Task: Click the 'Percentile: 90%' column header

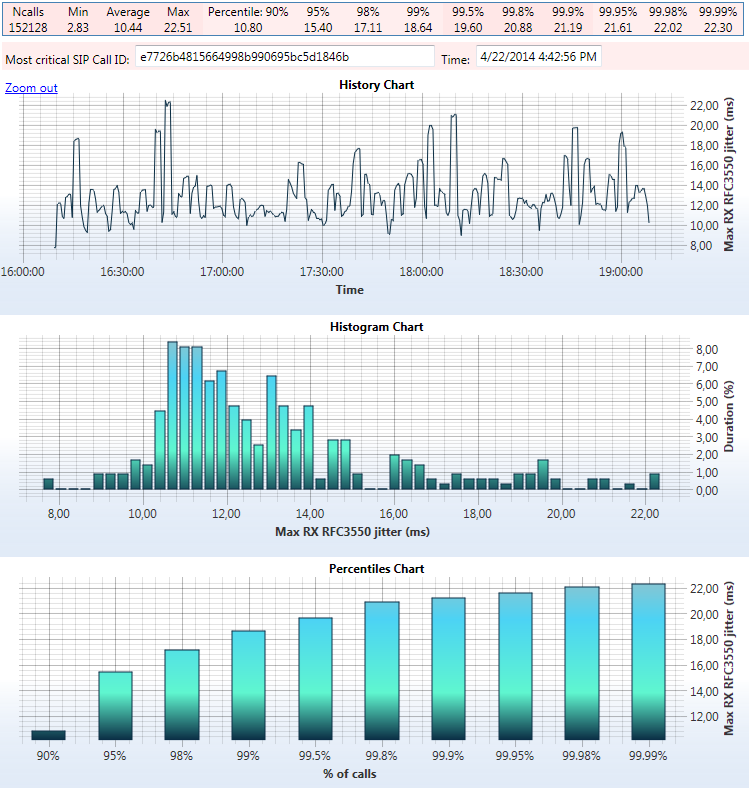Action: 248,11
